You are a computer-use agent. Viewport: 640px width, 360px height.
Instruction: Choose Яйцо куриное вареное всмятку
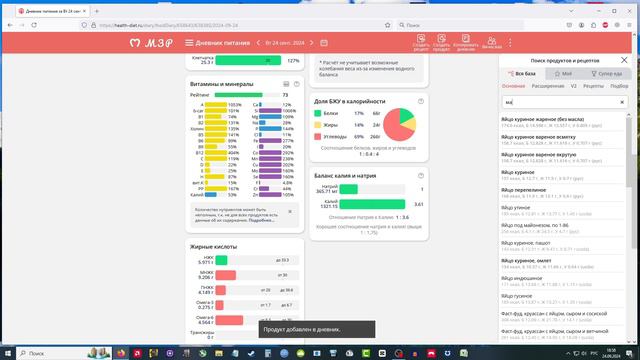562,140
